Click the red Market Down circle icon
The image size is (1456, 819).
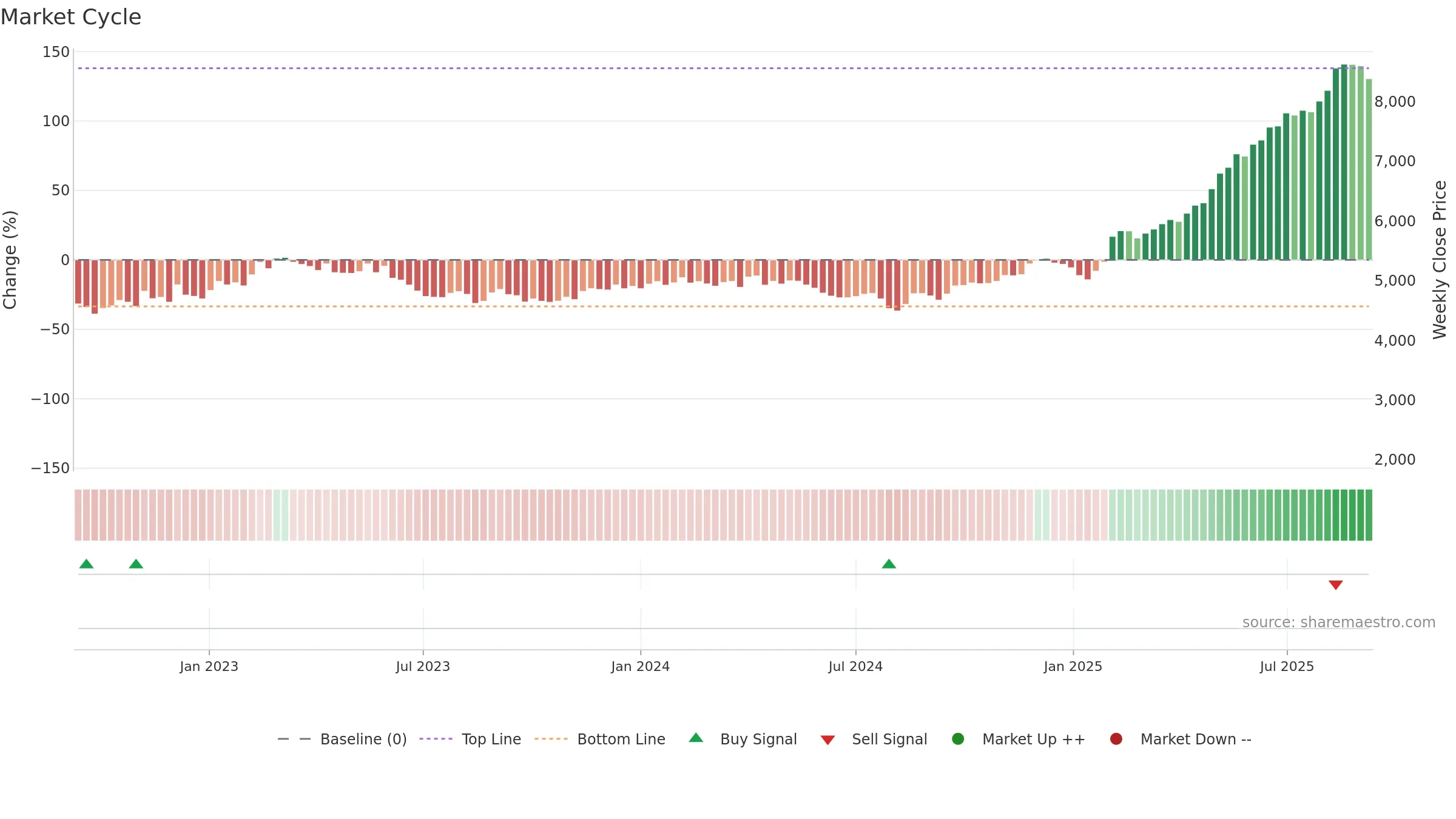[1116, 739]
